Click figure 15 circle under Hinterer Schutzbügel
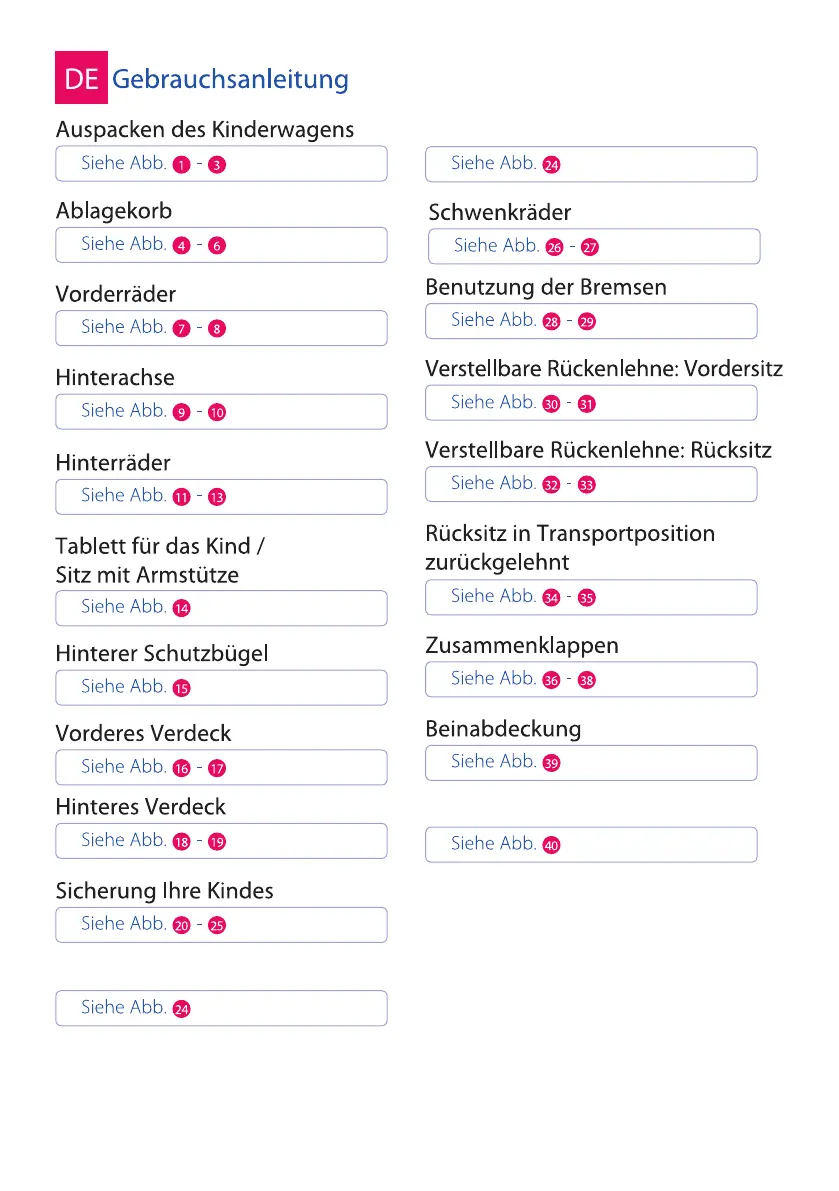 click(x=181, y=689)
